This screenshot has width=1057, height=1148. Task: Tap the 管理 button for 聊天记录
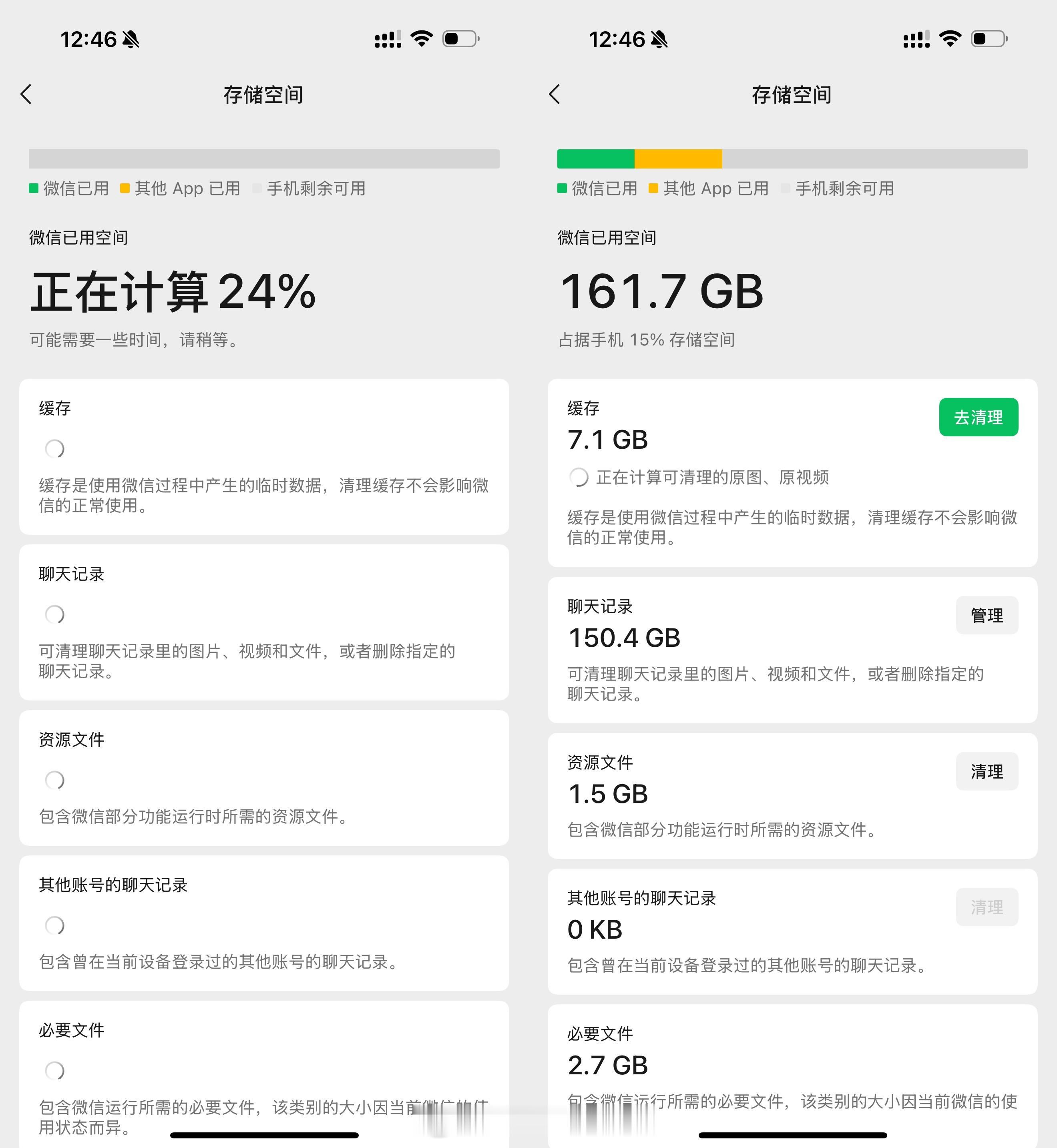pyautogui.click(x=987, y=615)
